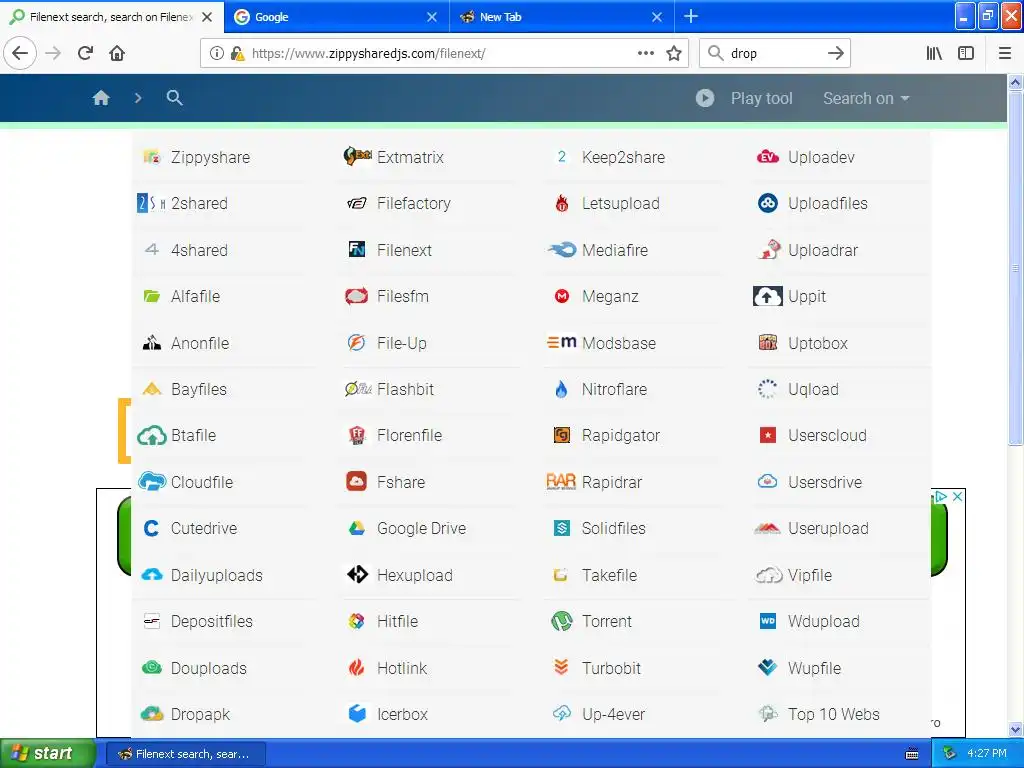The height and width of the screenshot is (768, 1024).
Task: Click the Torrent logo icon
Action: (x=562, y=621)
